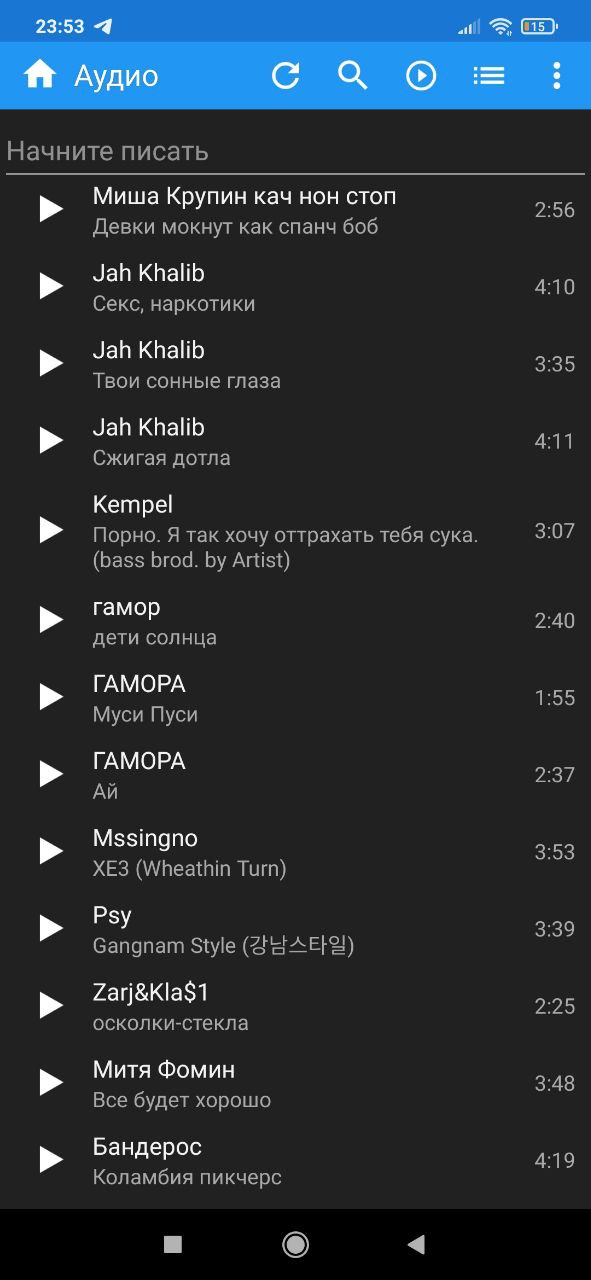This screenshot has height=1280, width=591.
Task: Go to home screen via house icon
Action: click(40, 75)
